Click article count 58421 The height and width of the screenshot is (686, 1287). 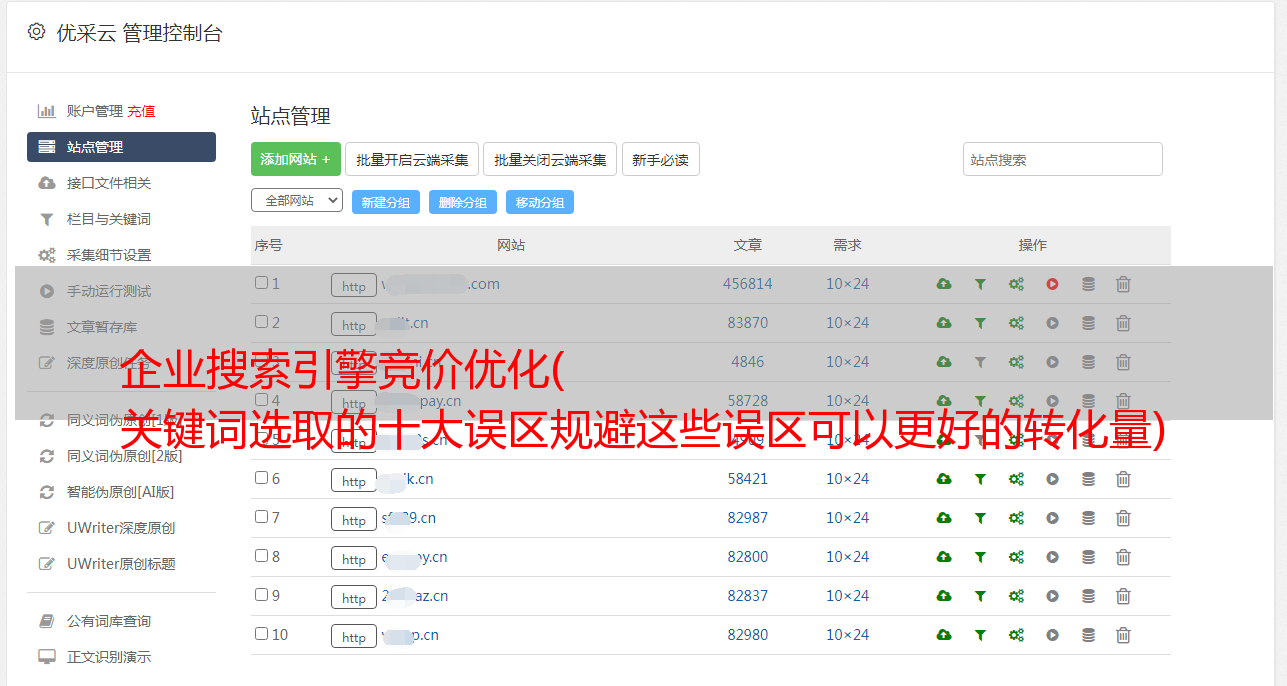(748, 479)
